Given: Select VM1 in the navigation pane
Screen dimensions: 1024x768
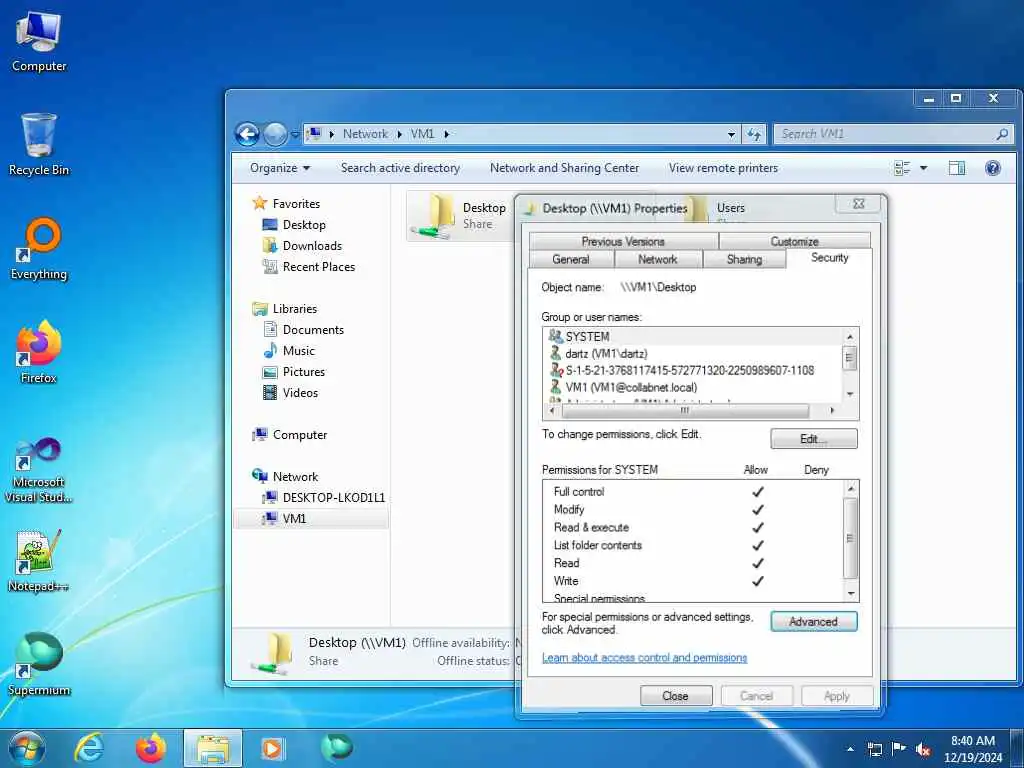Looking at the screenshot, I should point(294,519).
